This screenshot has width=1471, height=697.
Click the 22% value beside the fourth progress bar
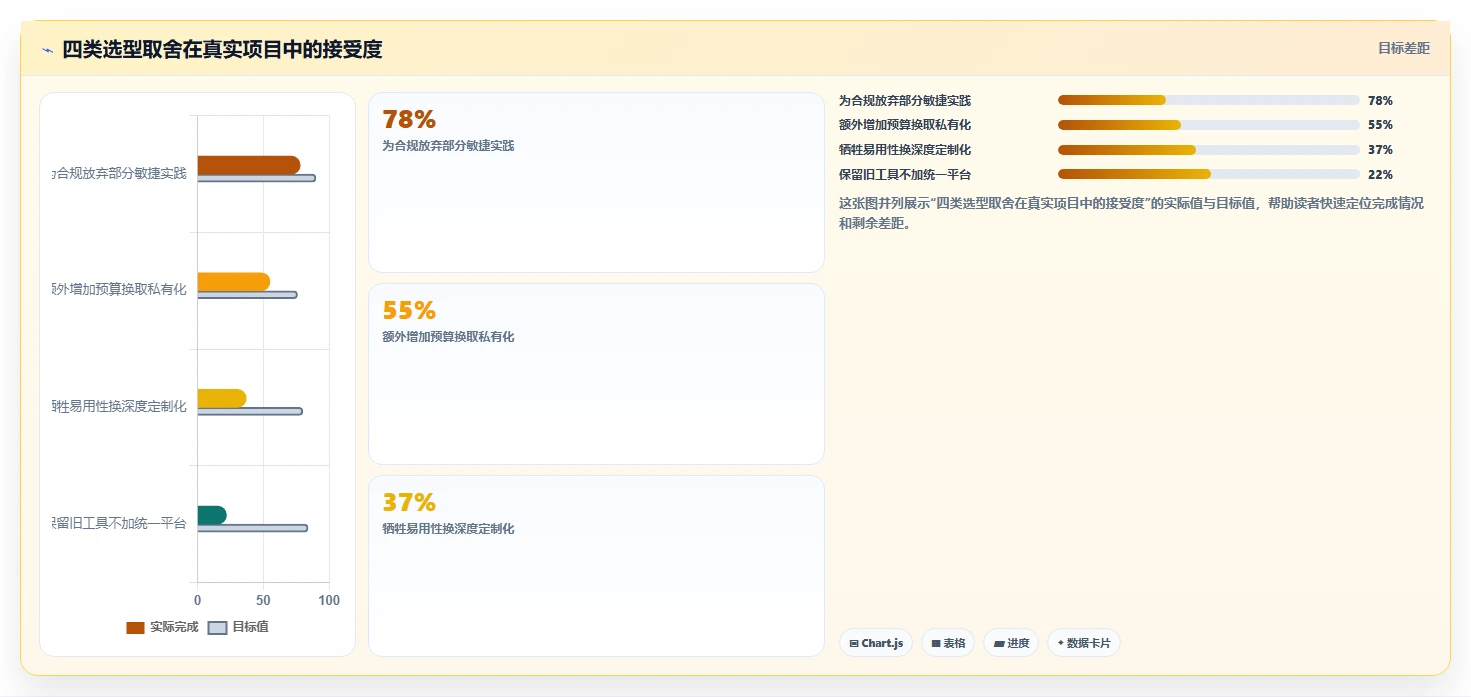click(x=1380, y=174)
